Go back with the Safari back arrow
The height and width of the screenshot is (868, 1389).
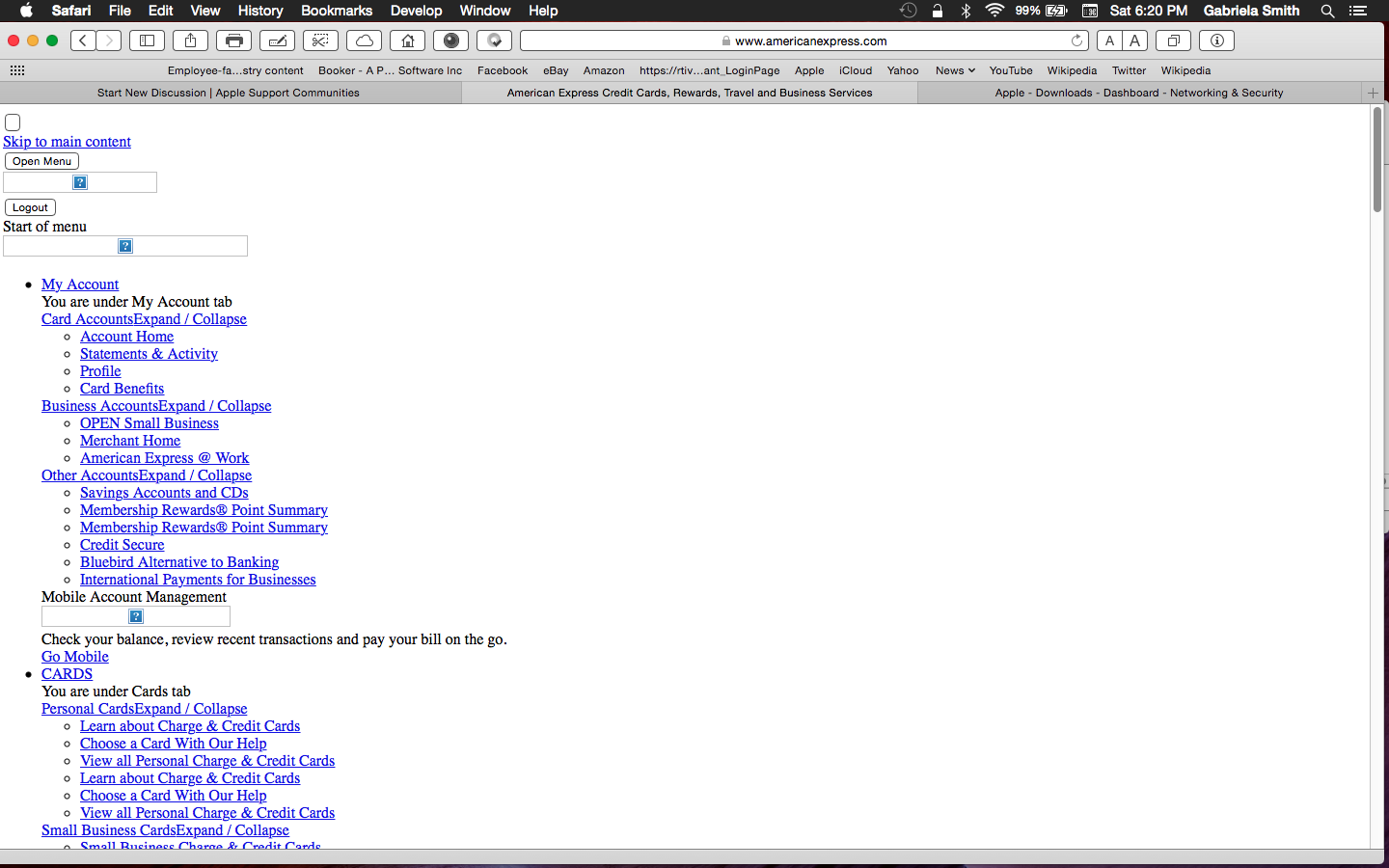point(83,41)
